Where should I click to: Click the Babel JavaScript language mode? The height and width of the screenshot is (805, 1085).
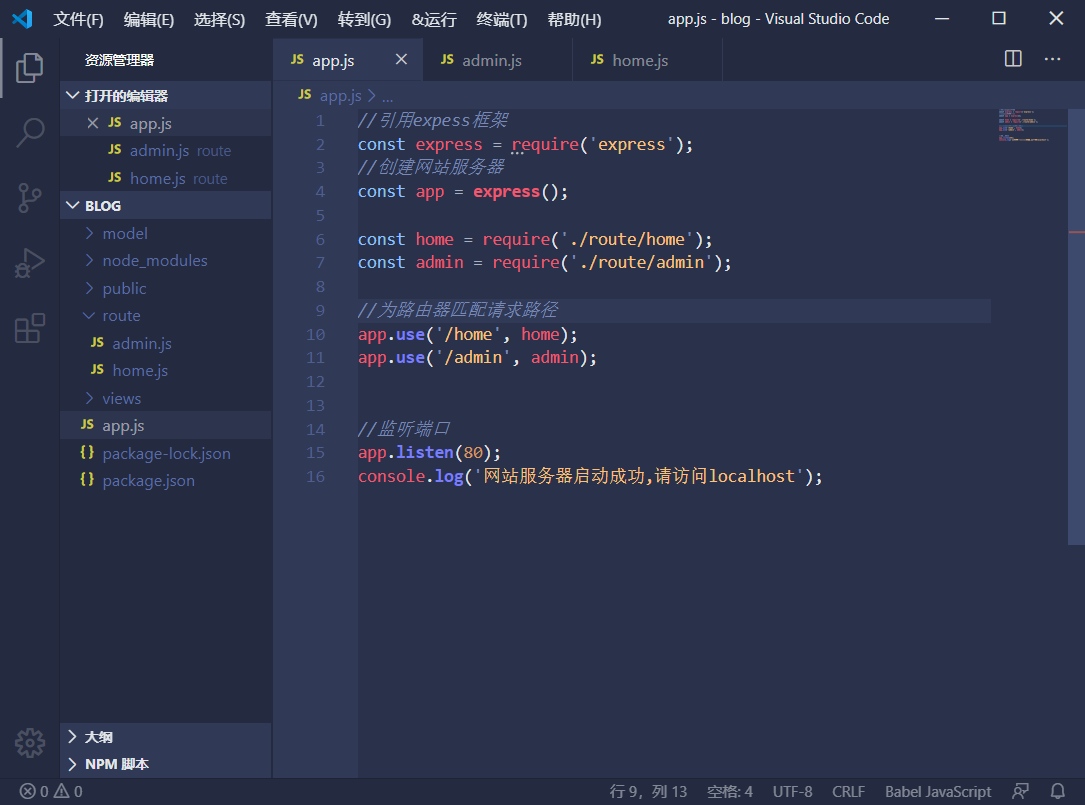pos(937,791)
